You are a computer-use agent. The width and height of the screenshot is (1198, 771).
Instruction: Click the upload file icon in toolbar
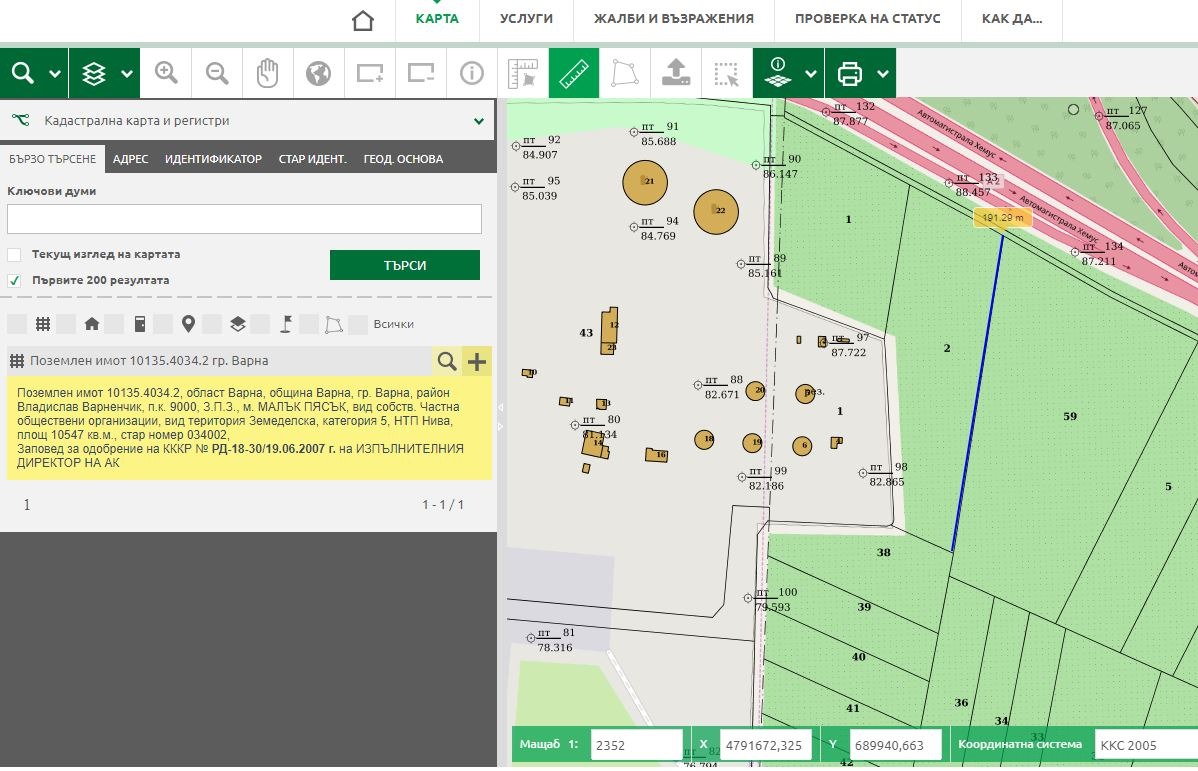pyautogui.click(x=675, y=73)
